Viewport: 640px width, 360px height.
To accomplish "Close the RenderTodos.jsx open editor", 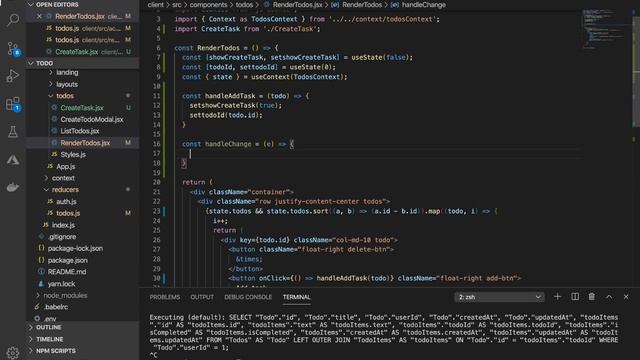I will 39,16.
